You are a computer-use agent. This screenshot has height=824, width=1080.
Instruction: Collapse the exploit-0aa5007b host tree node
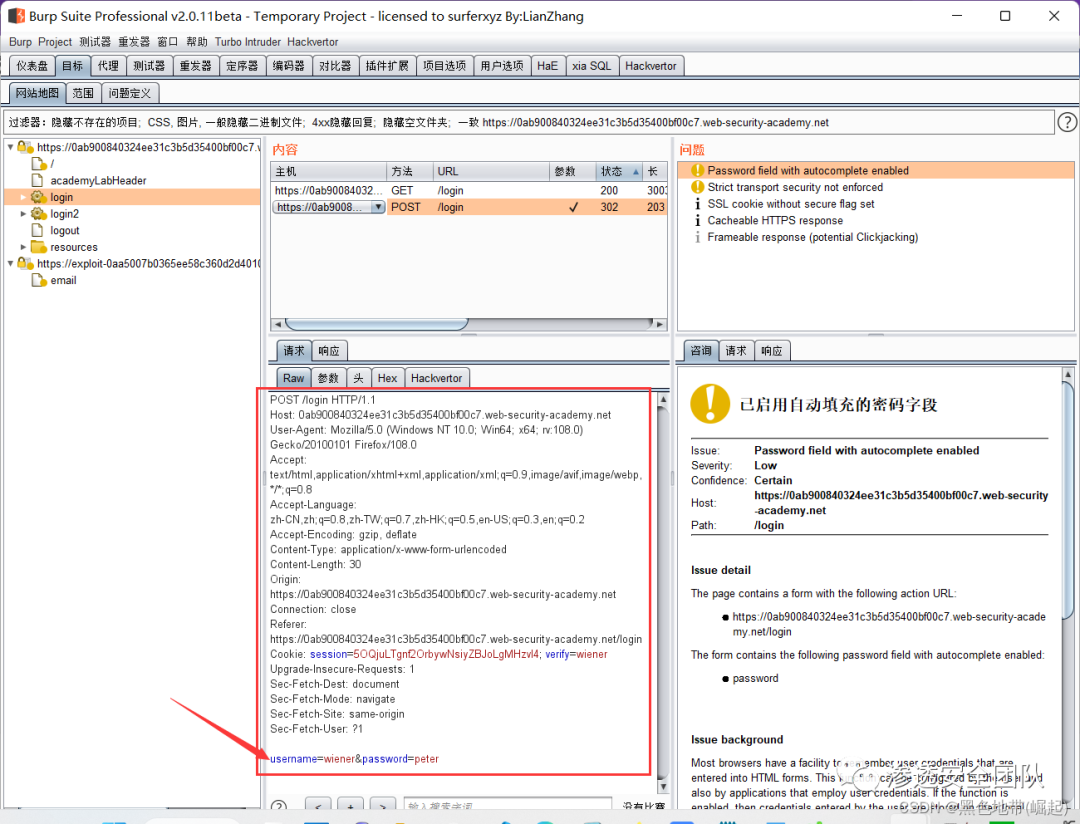click(10, 263)
